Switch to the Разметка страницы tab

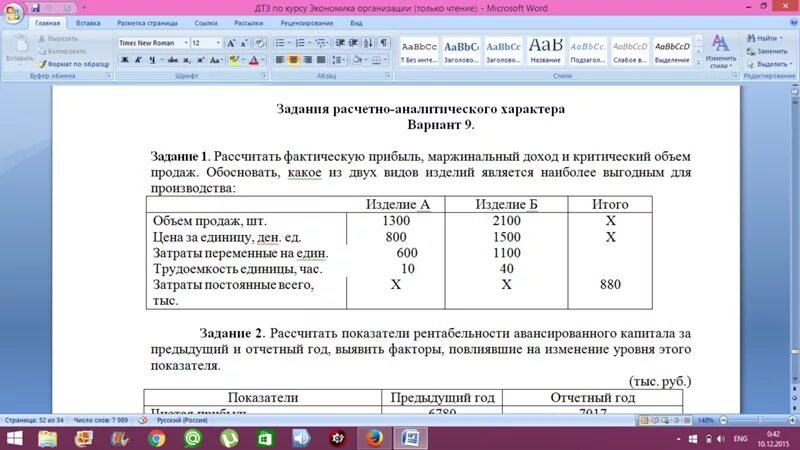point(147,23)
